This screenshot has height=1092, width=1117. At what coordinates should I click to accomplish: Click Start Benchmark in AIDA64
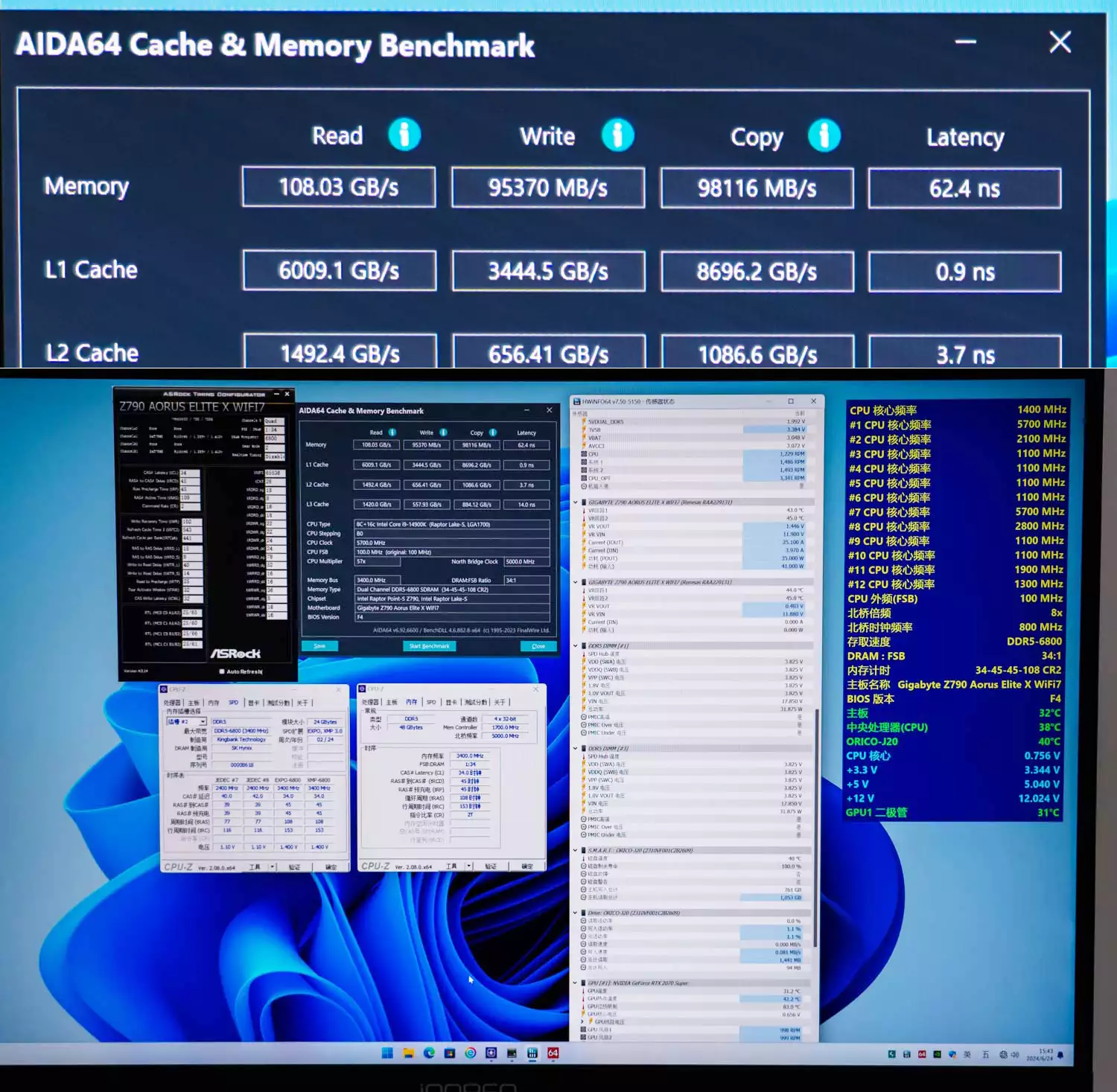430,646
